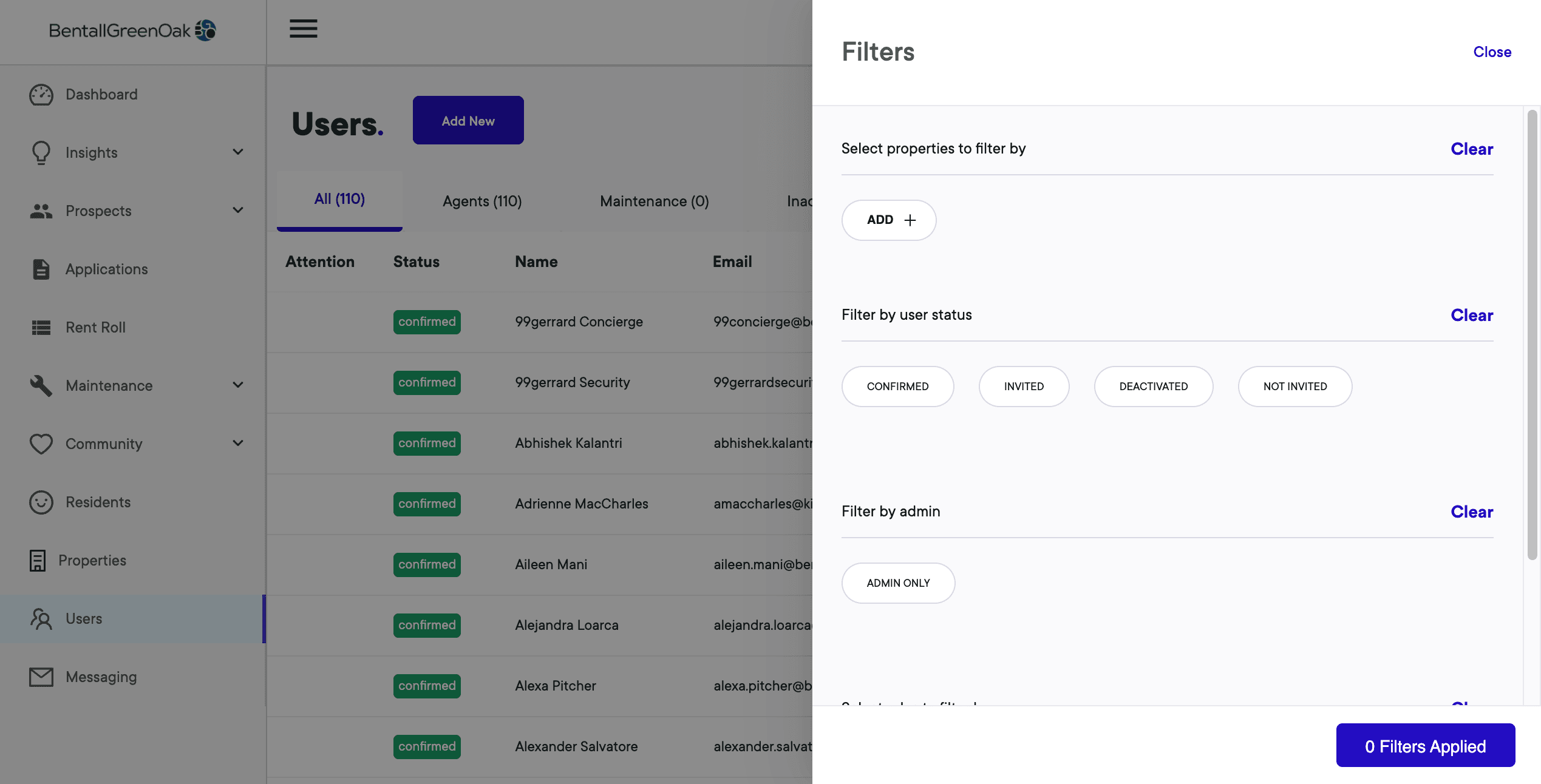This screenshot has height=784, width=1541.
Task: Expand the Maintenance sidebar chevron
Action: (x=238, y=385)
